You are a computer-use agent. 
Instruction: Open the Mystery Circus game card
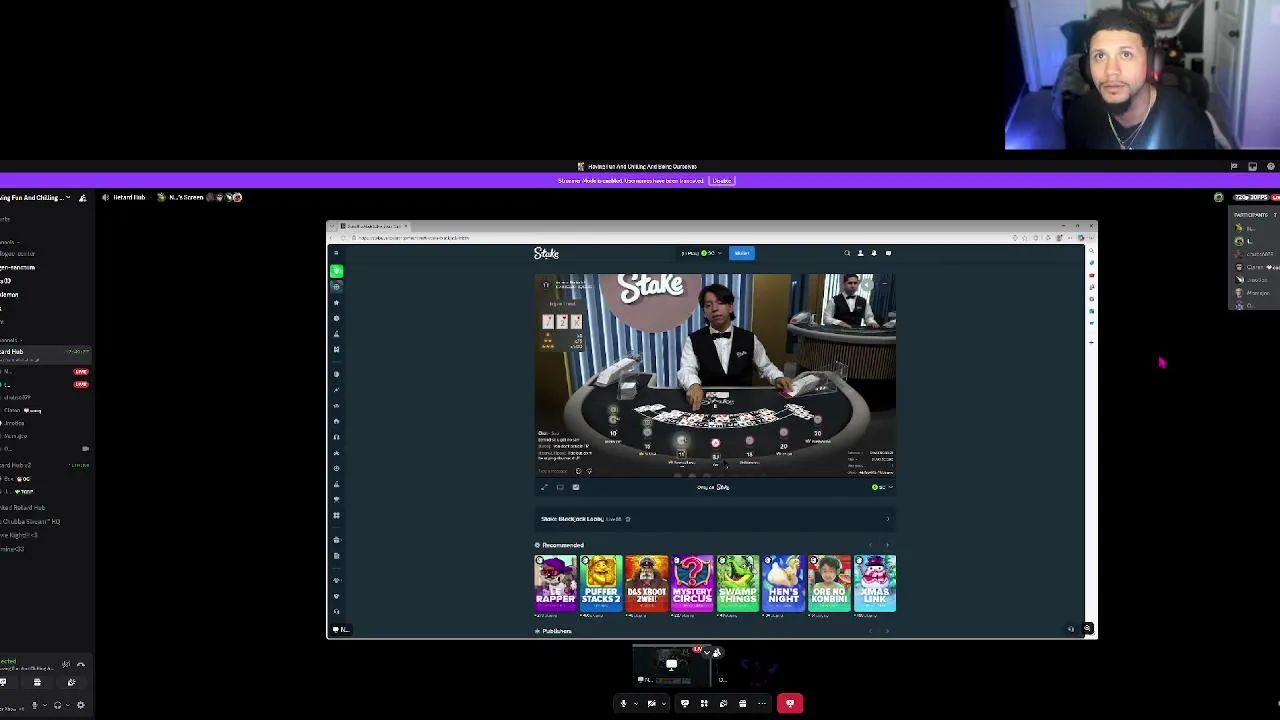point(692,583)
